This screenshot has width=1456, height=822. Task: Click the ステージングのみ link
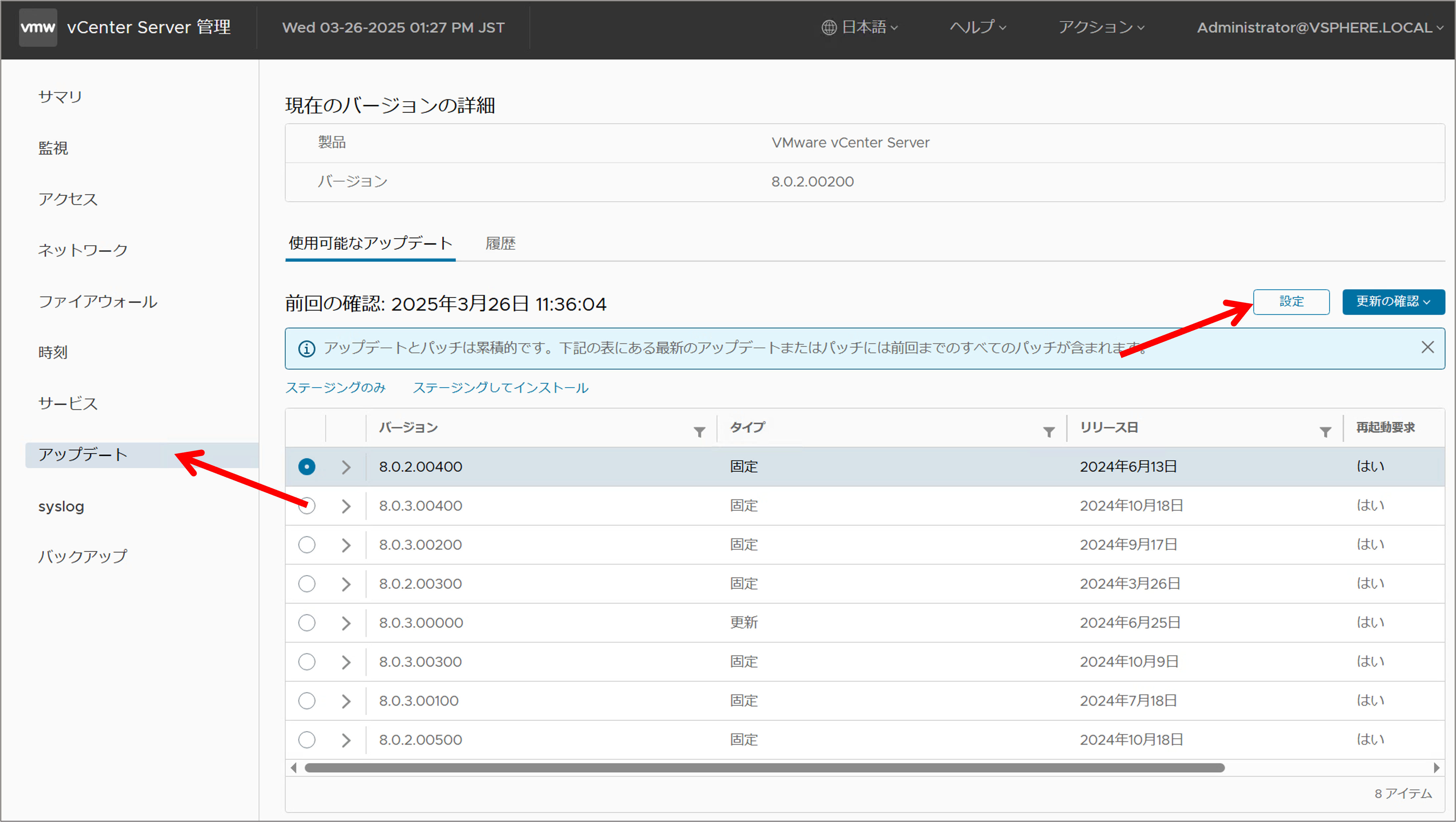click(x=335, y=388)
